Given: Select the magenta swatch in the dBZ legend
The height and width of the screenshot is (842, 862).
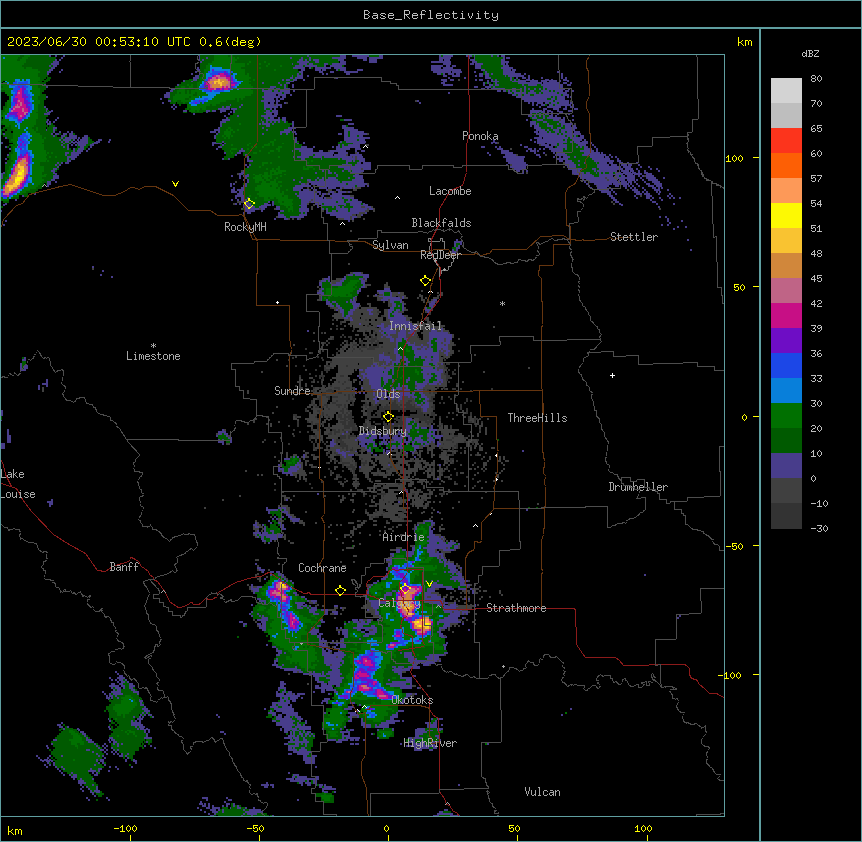Looking at the screenshot, I should [786, 315].
